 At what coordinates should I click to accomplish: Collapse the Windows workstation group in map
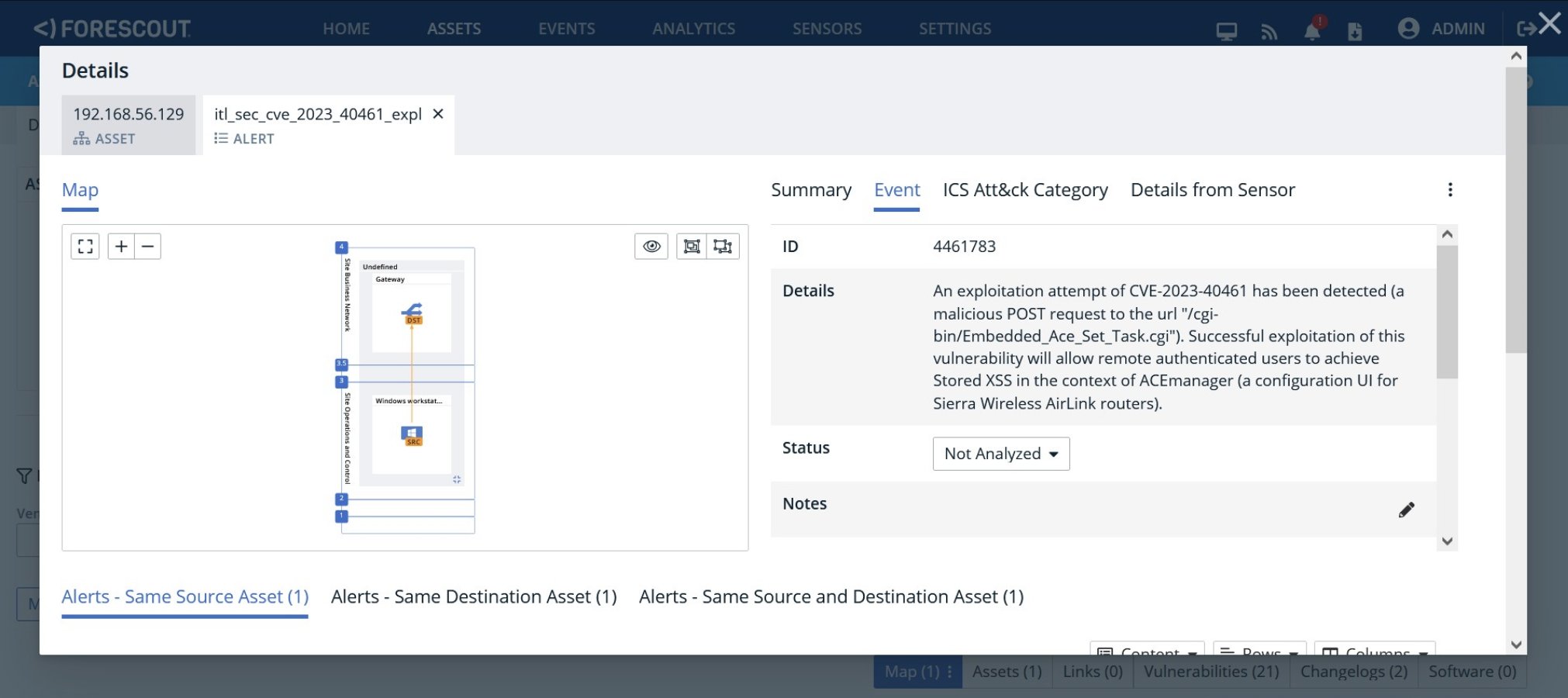(457, 480)
